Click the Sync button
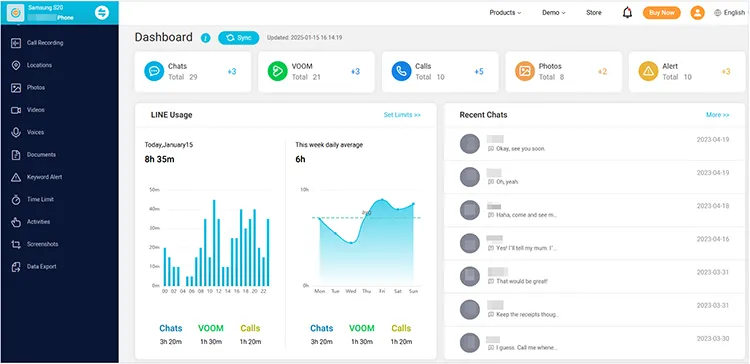The height and width of the screenshot is (364, 750). click(x=239, y=38)
